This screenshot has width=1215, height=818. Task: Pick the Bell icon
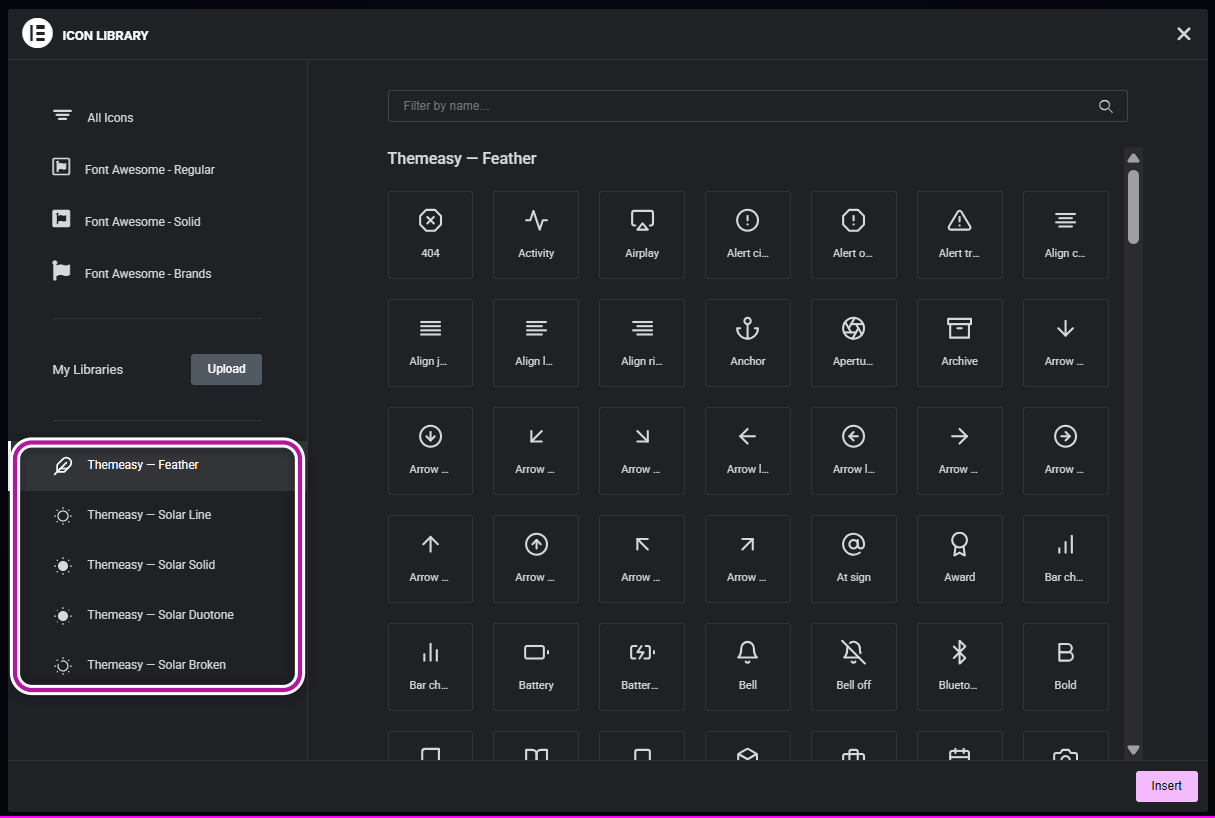tap(748, 667)
